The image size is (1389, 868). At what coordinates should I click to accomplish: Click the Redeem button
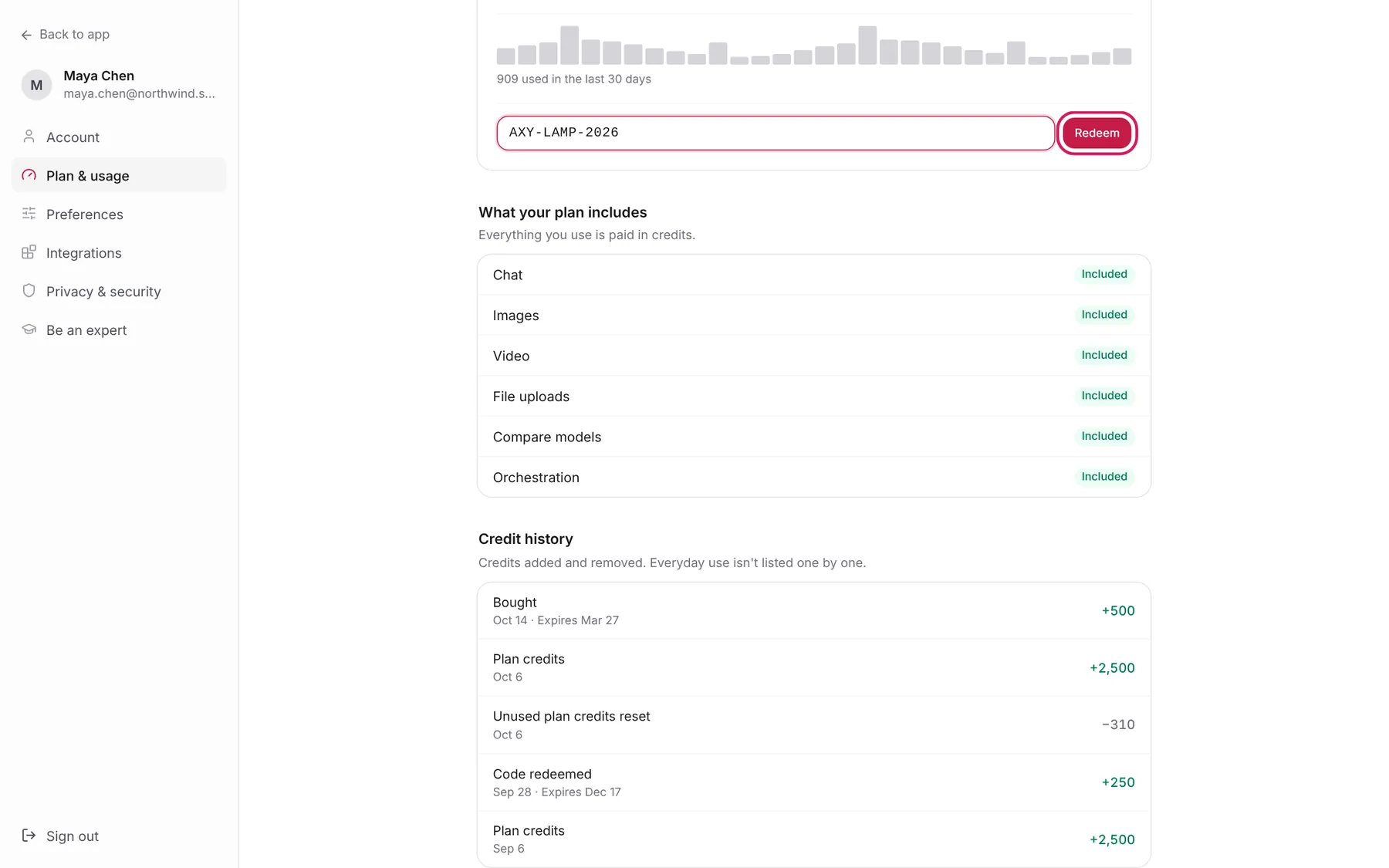(x=1097, y=133)
